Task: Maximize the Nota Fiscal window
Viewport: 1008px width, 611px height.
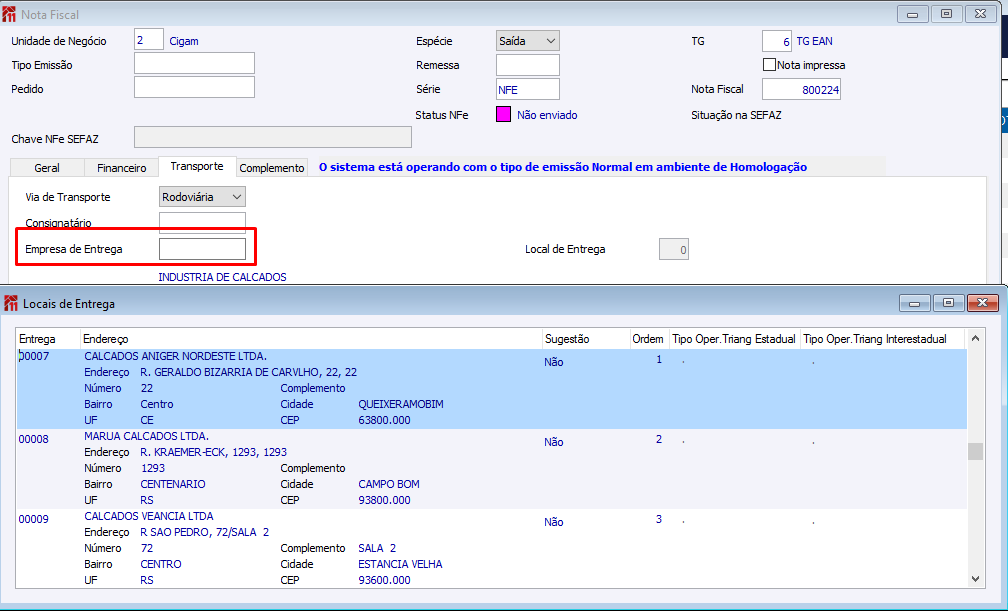Action: (946, 14)
